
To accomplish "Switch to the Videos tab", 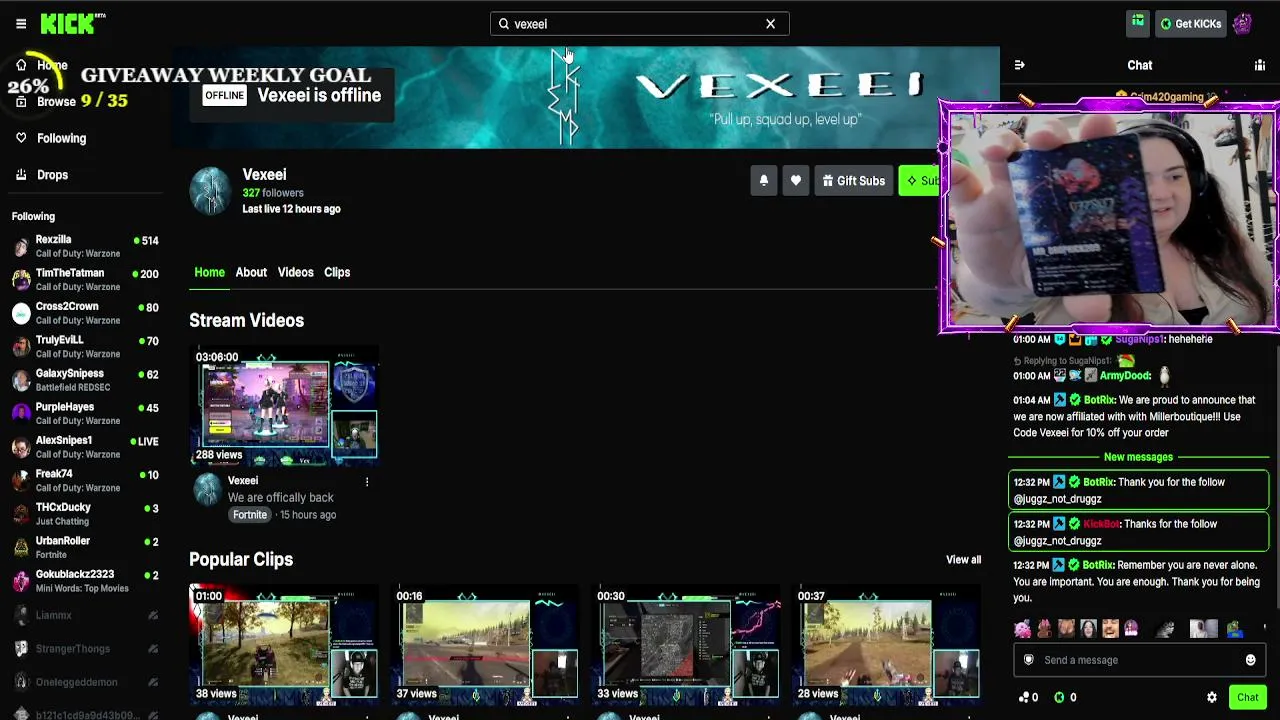I will (296, 272).
